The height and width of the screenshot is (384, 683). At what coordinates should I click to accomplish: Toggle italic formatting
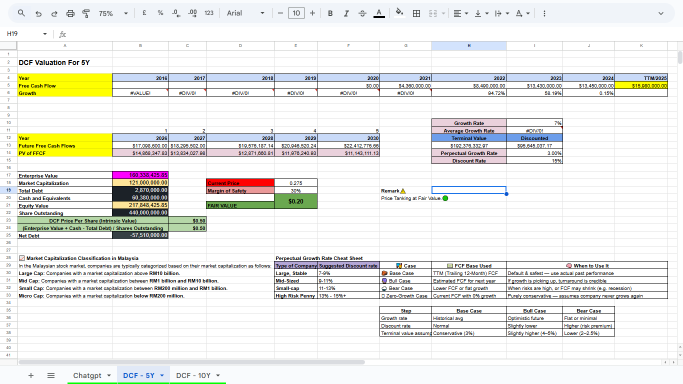pyautogui.click(x=346, y=13)
